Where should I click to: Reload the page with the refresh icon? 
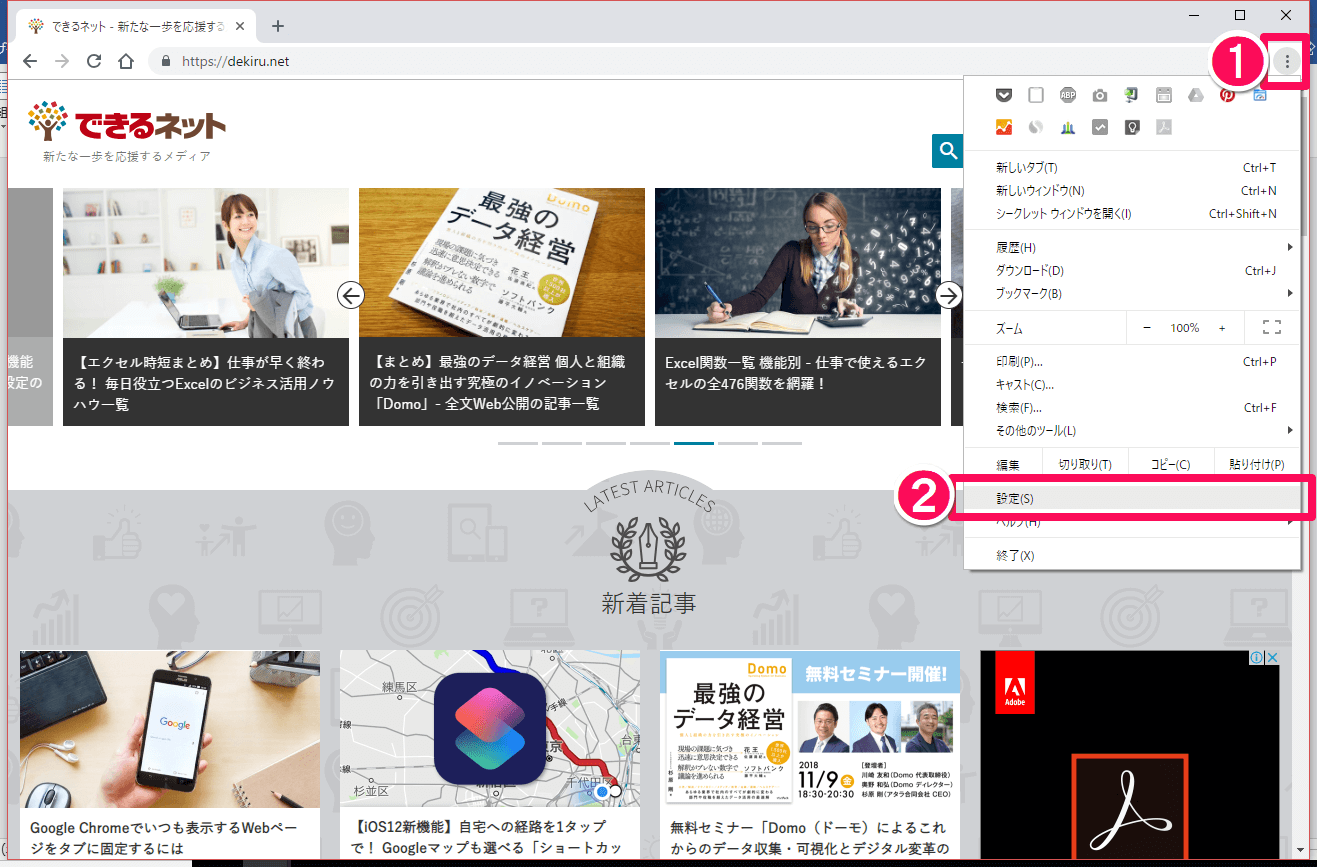(x=94, y=61)
